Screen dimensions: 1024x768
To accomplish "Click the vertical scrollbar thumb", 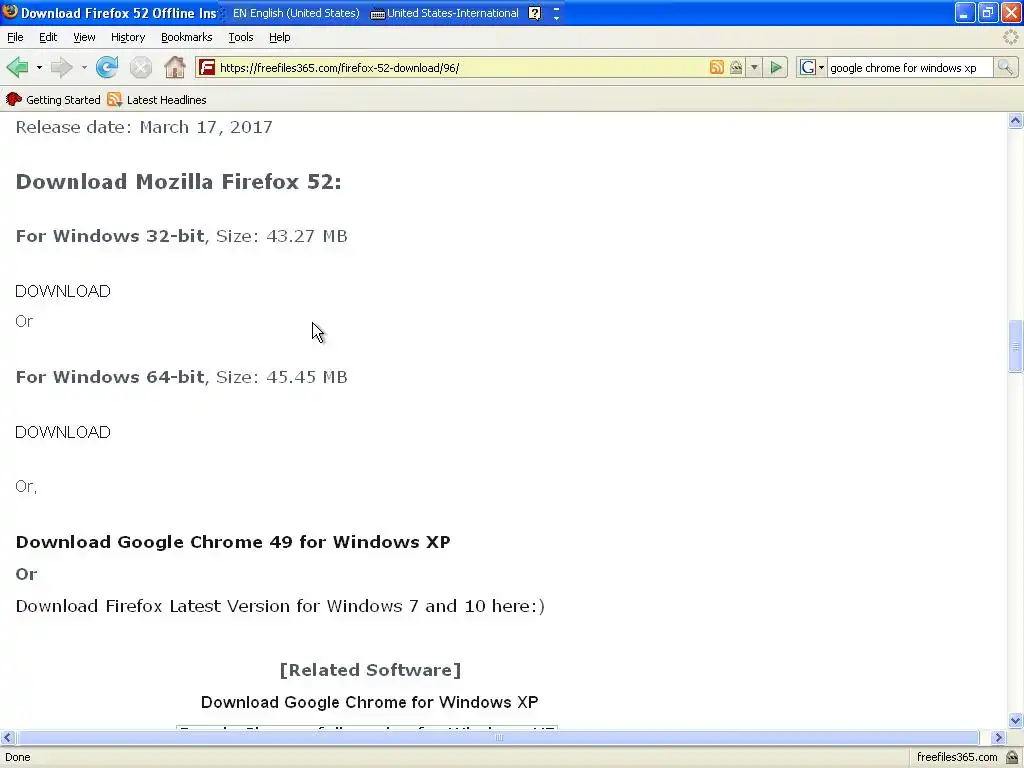I will point(1015,347).
